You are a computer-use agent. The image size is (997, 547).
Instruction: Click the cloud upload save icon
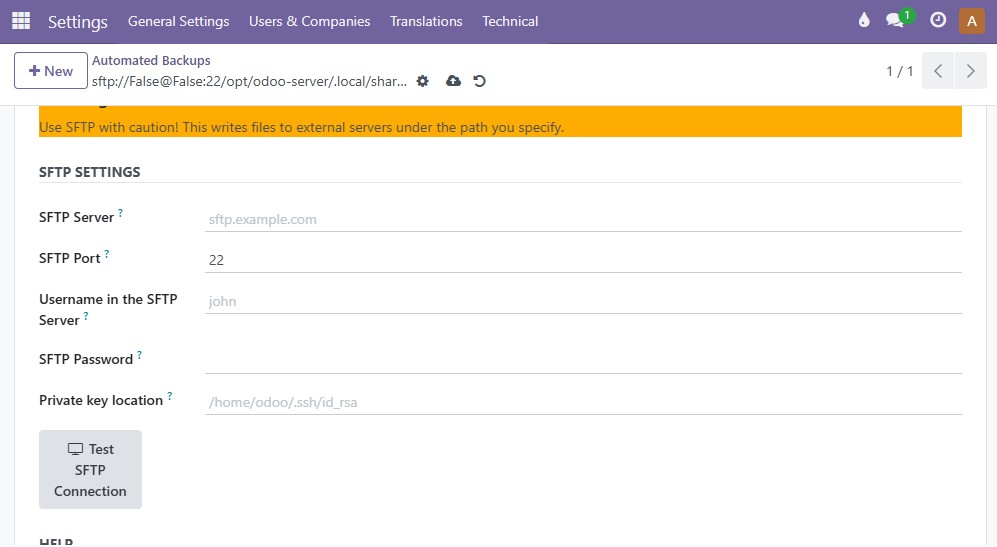click(x=453, y=81)
